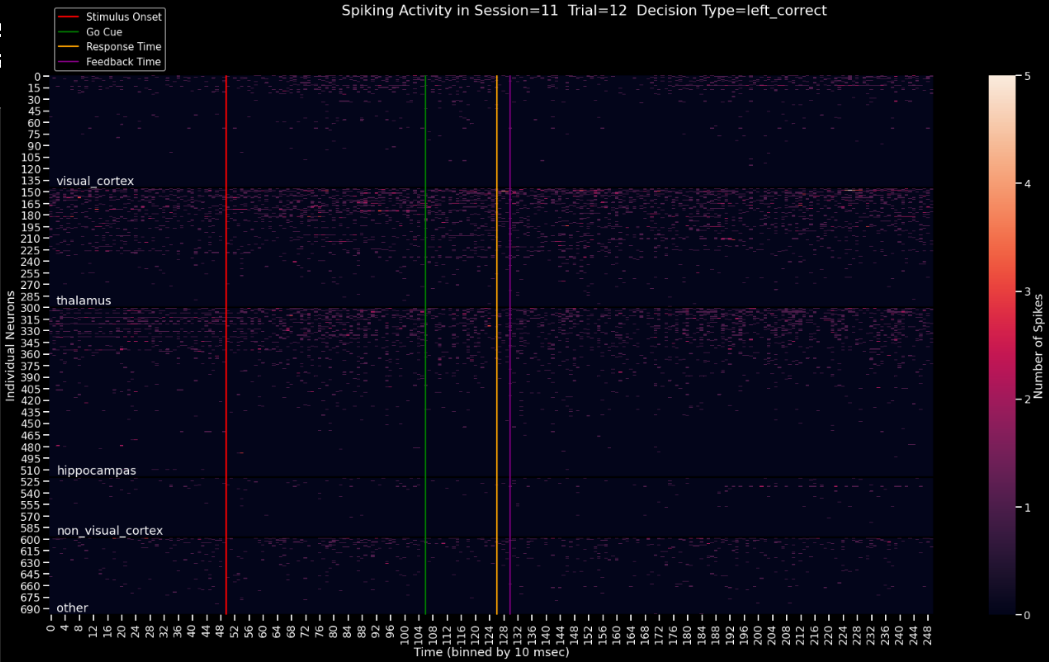The width and height of the screenshot is (1049, 662).
Task: Click the hippocampas region label
Action: pyautogui.click(x=96, y=471)
